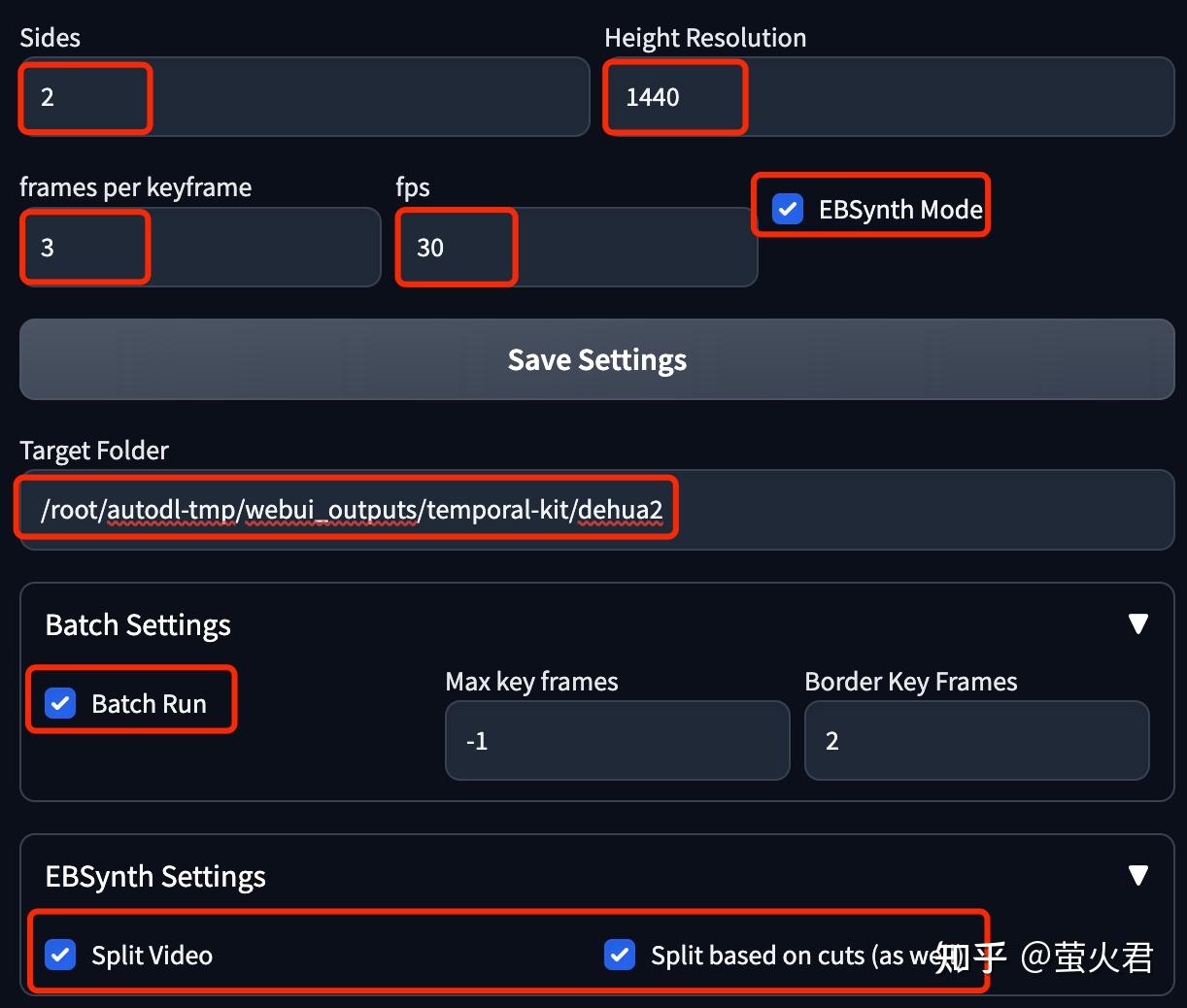
Task: Click the Batch Settings header
Action: [x=137, y=624]
